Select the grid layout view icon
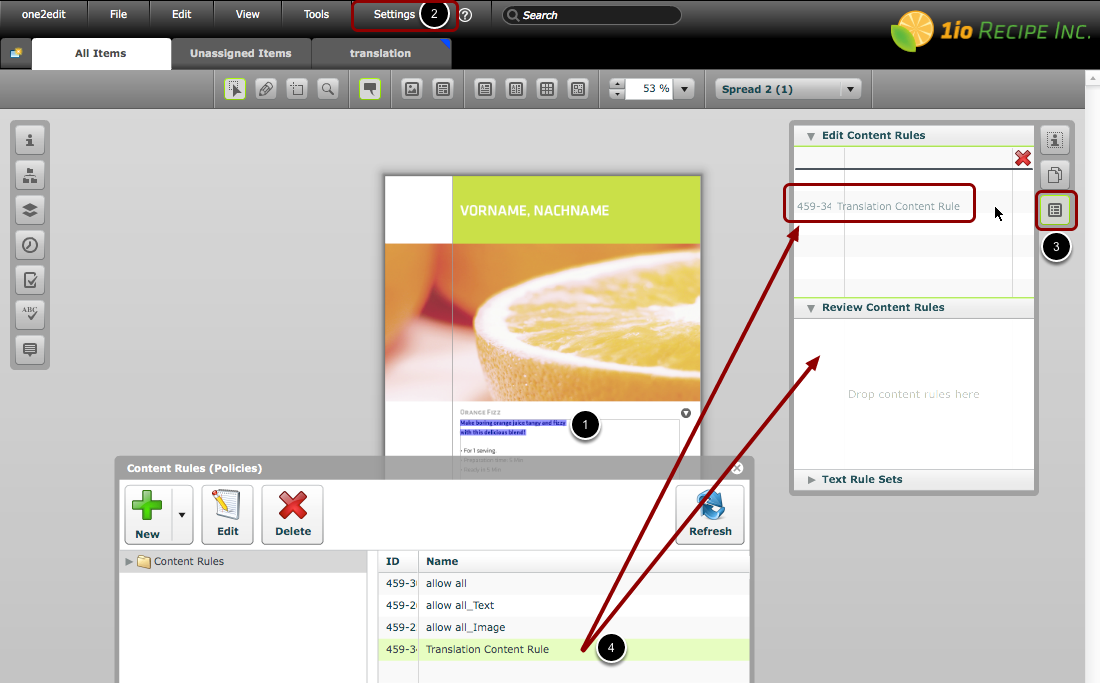The height and width of the screenshot is (683, 1100). (546, 89)
